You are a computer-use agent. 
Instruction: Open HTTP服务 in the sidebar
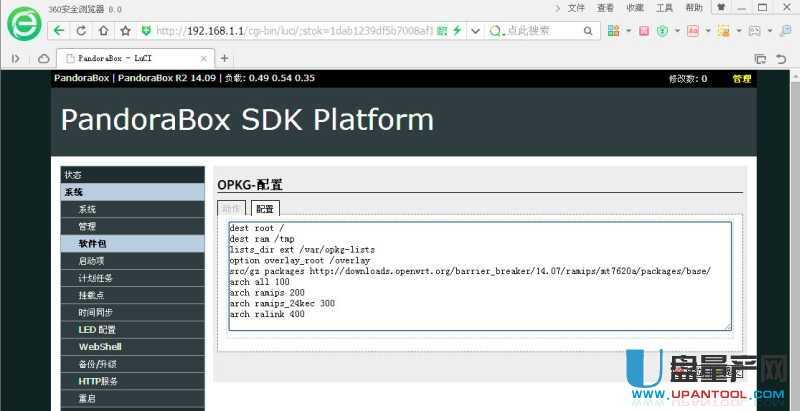(x=133, y=381)
